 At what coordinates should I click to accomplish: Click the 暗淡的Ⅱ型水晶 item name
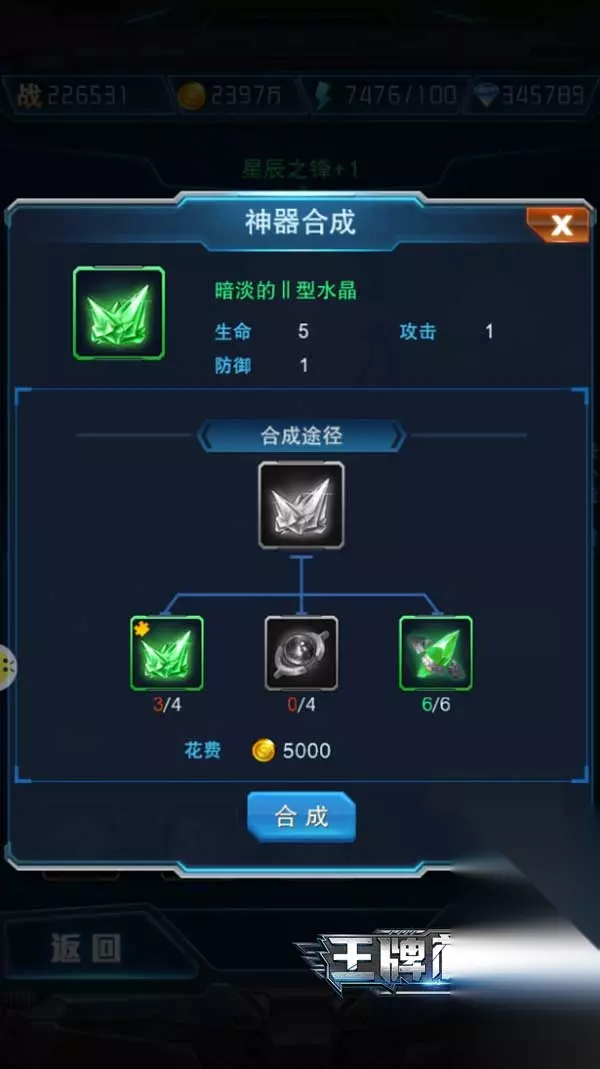point(286,290)
